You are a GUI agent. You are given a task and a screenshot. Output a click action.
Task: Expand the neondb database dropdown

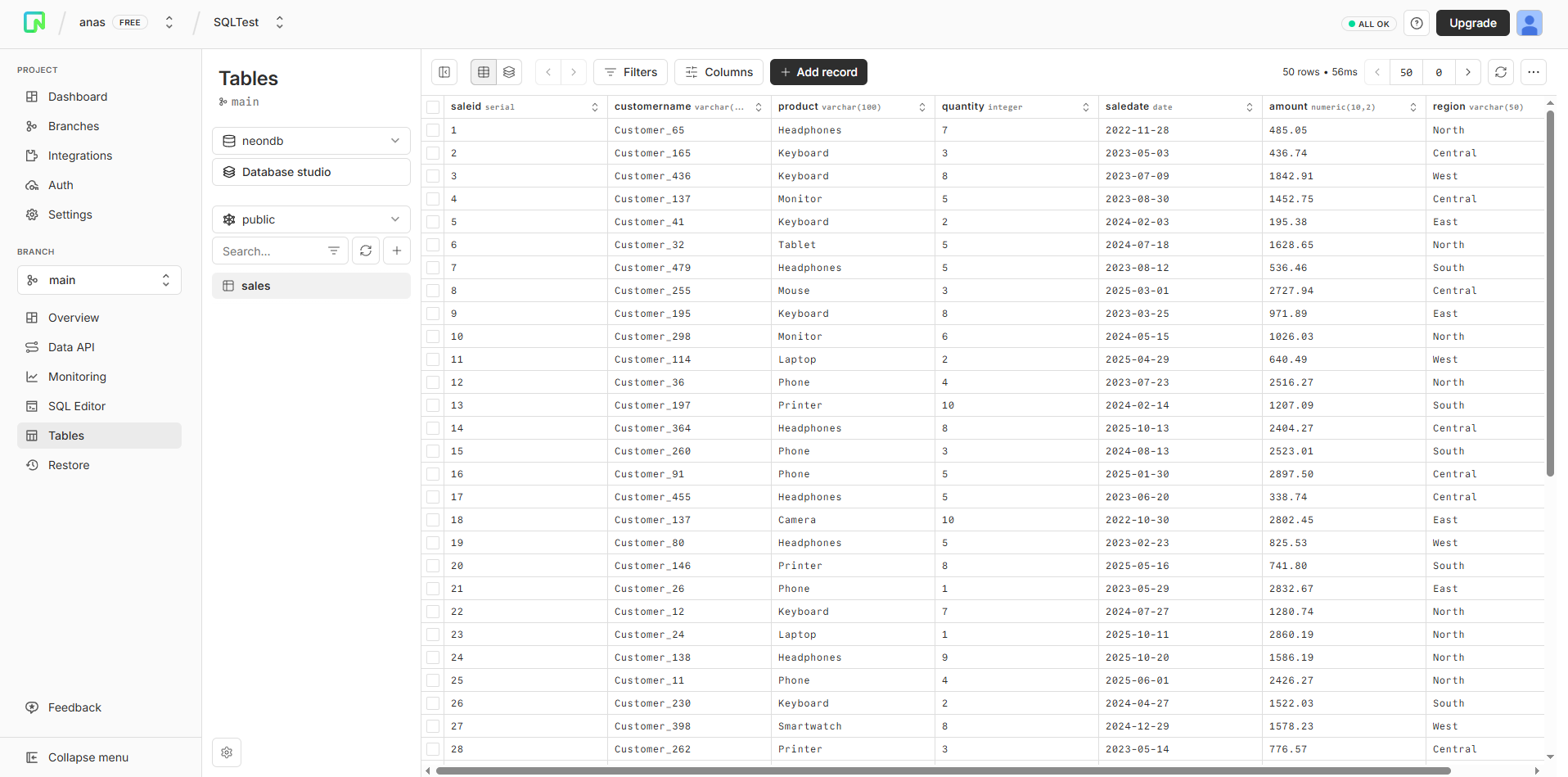(x=311, y=141)
